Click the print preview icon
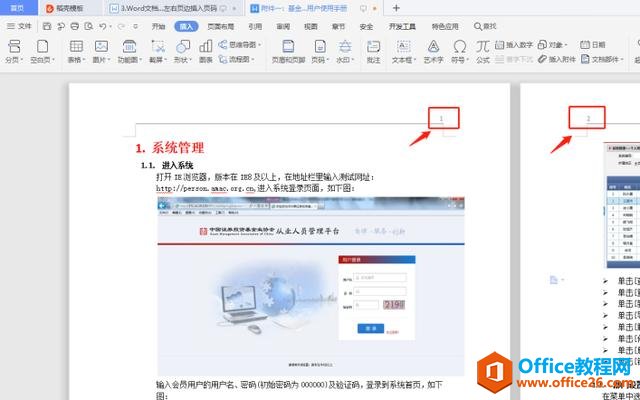640x400 pixels. pyautogui.click(x=88, y=26)
